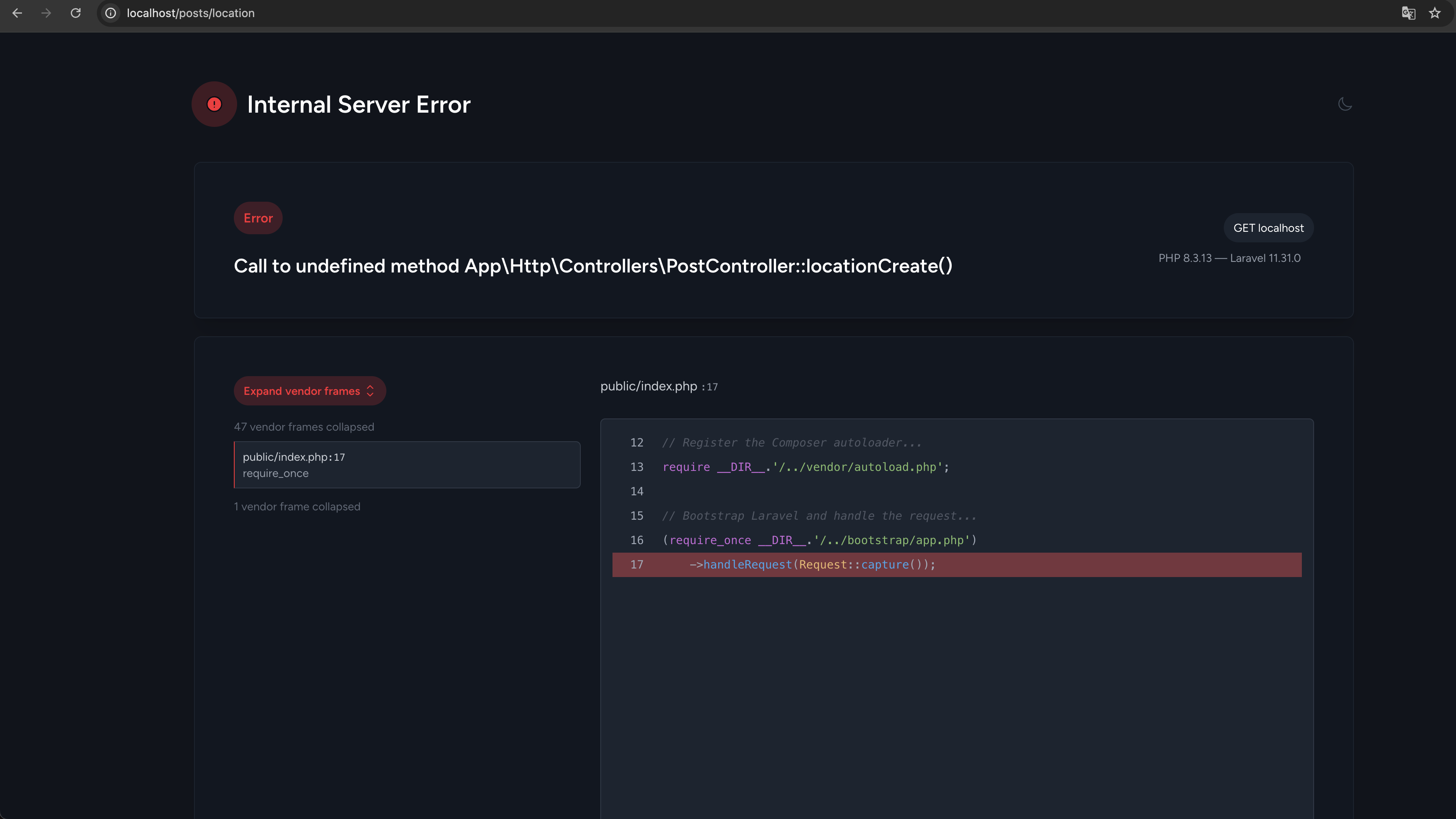
Task: Select the public/index.php:17 stack frame
Action: (x=407, y=465)
